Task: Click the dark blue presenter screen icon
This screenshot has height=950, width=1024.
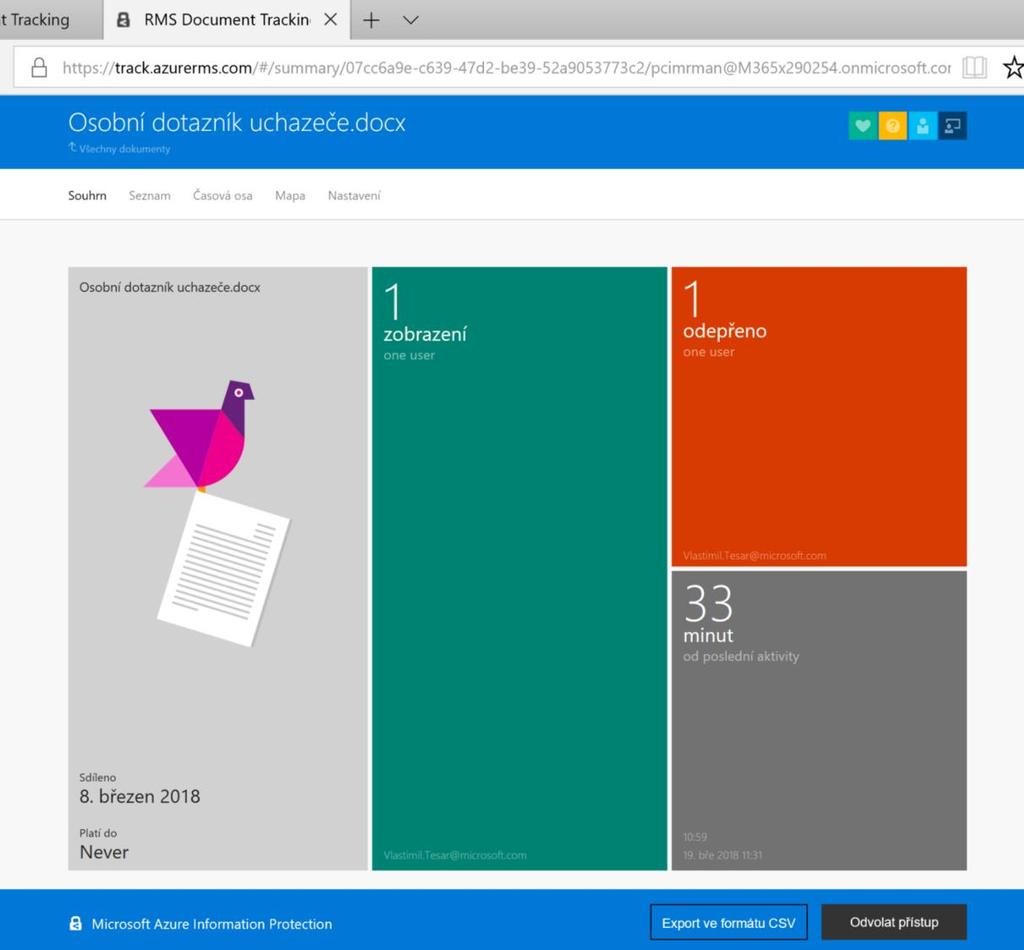Action: pyautogui.click(x=953, y=125)
